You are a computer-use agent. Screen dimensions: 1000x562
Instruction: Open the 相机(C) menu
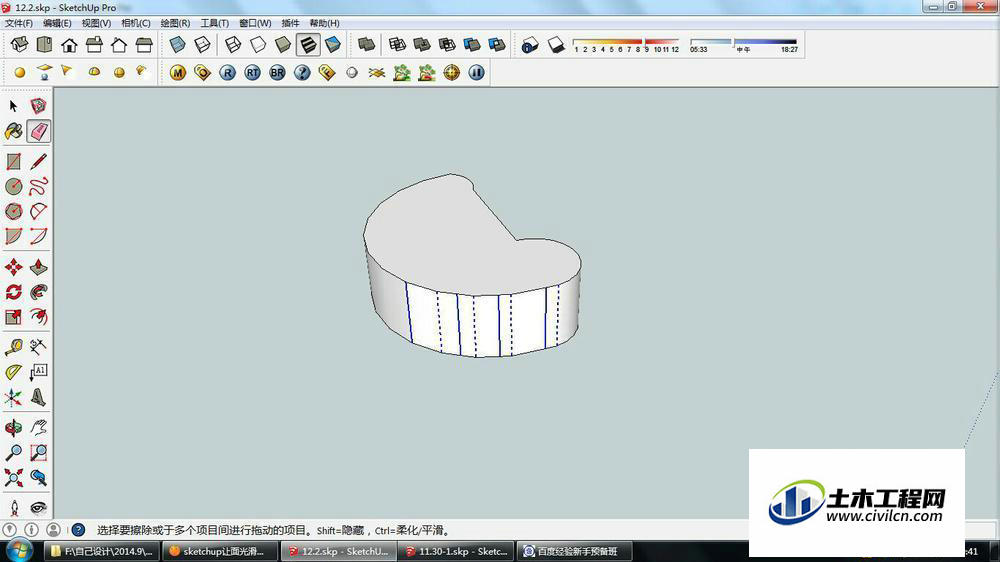pyautogui.click(x=136, y=23)
